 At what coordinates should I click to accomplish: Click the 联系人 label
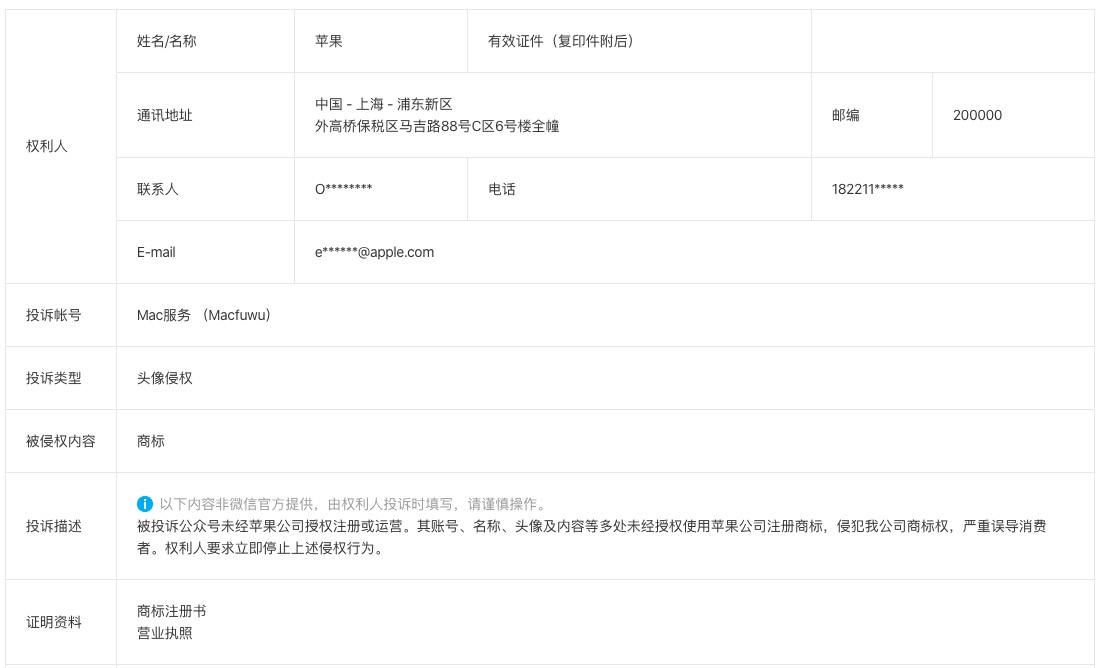[x=158, y=189]
